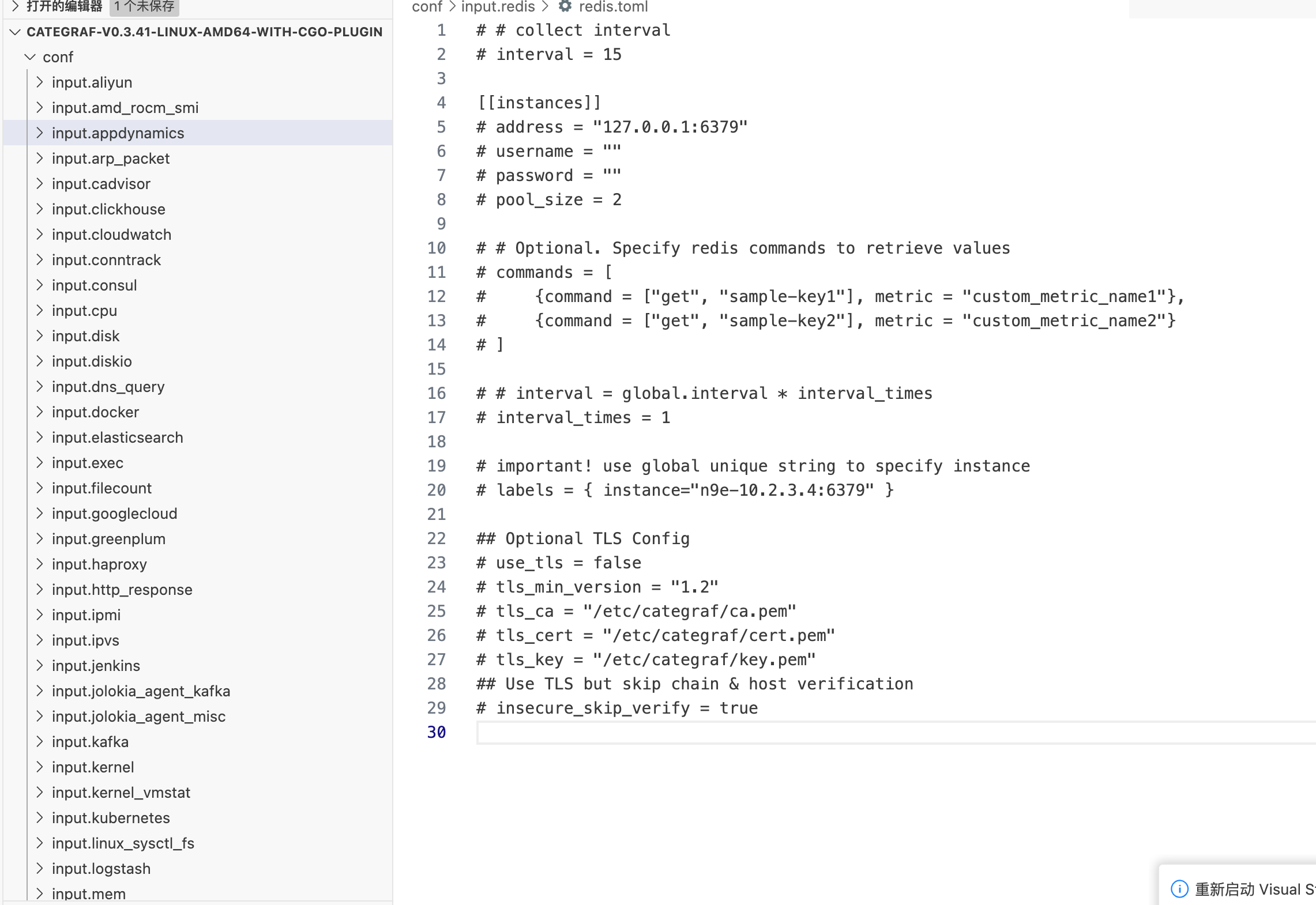Collapse the conf folder
The width and height of the screenshot is (1316, 905).
click(30, 56)
